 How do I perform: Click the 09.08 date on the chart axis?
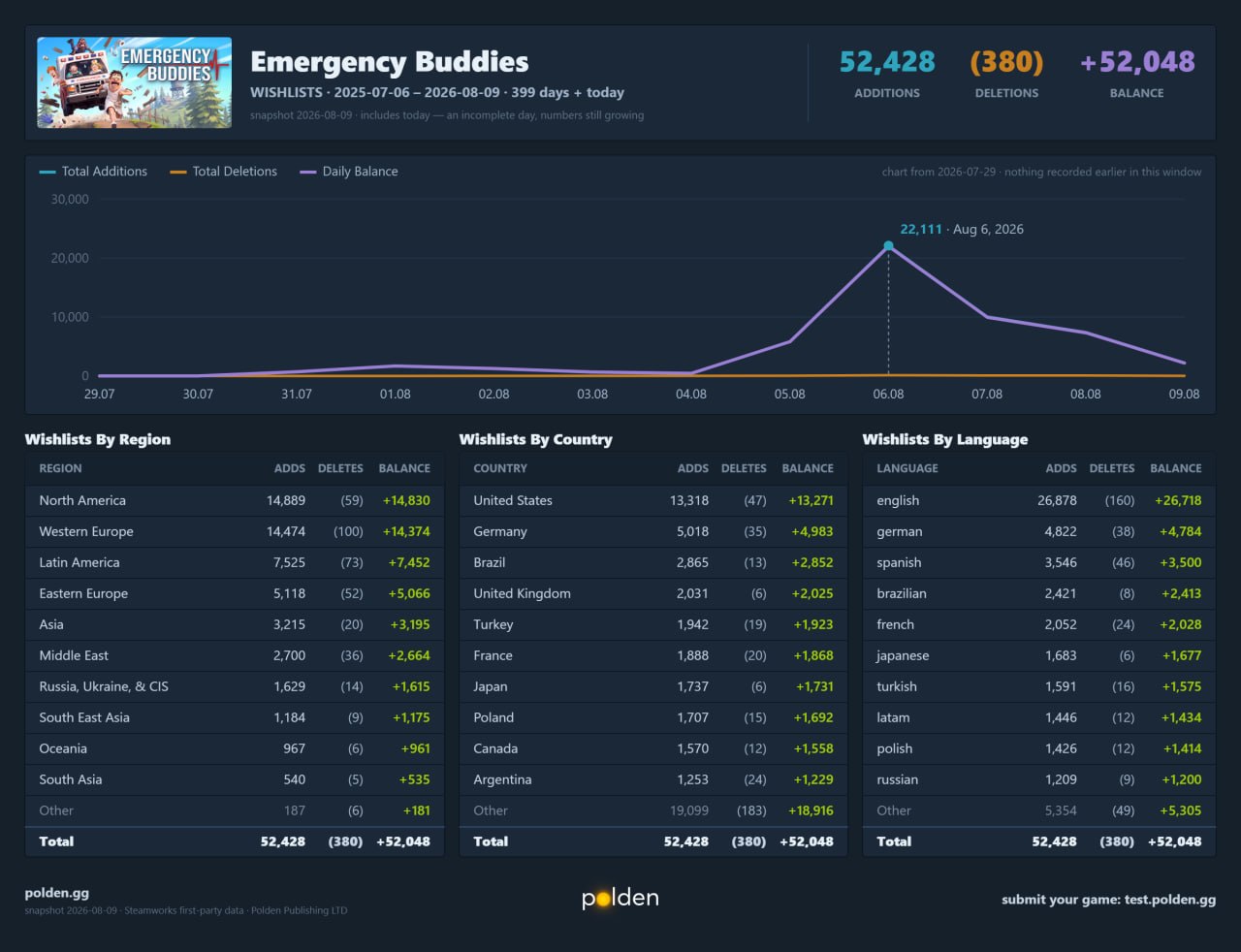(1184, 394)
